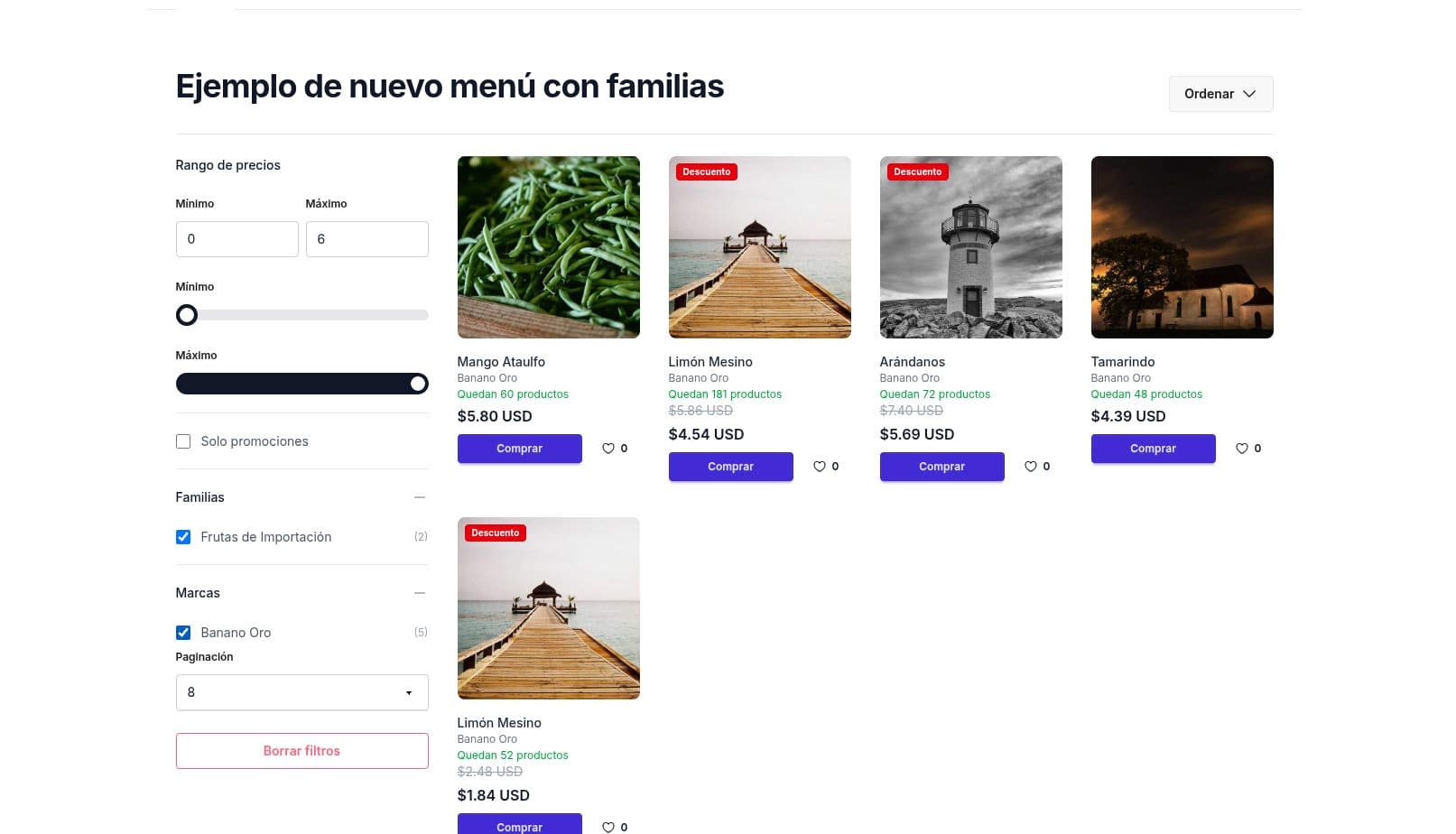The height and width of the screenshot is (834, 1456).
Task: Open the Arándanos lighthouse thumbnail
Action: 970,247
